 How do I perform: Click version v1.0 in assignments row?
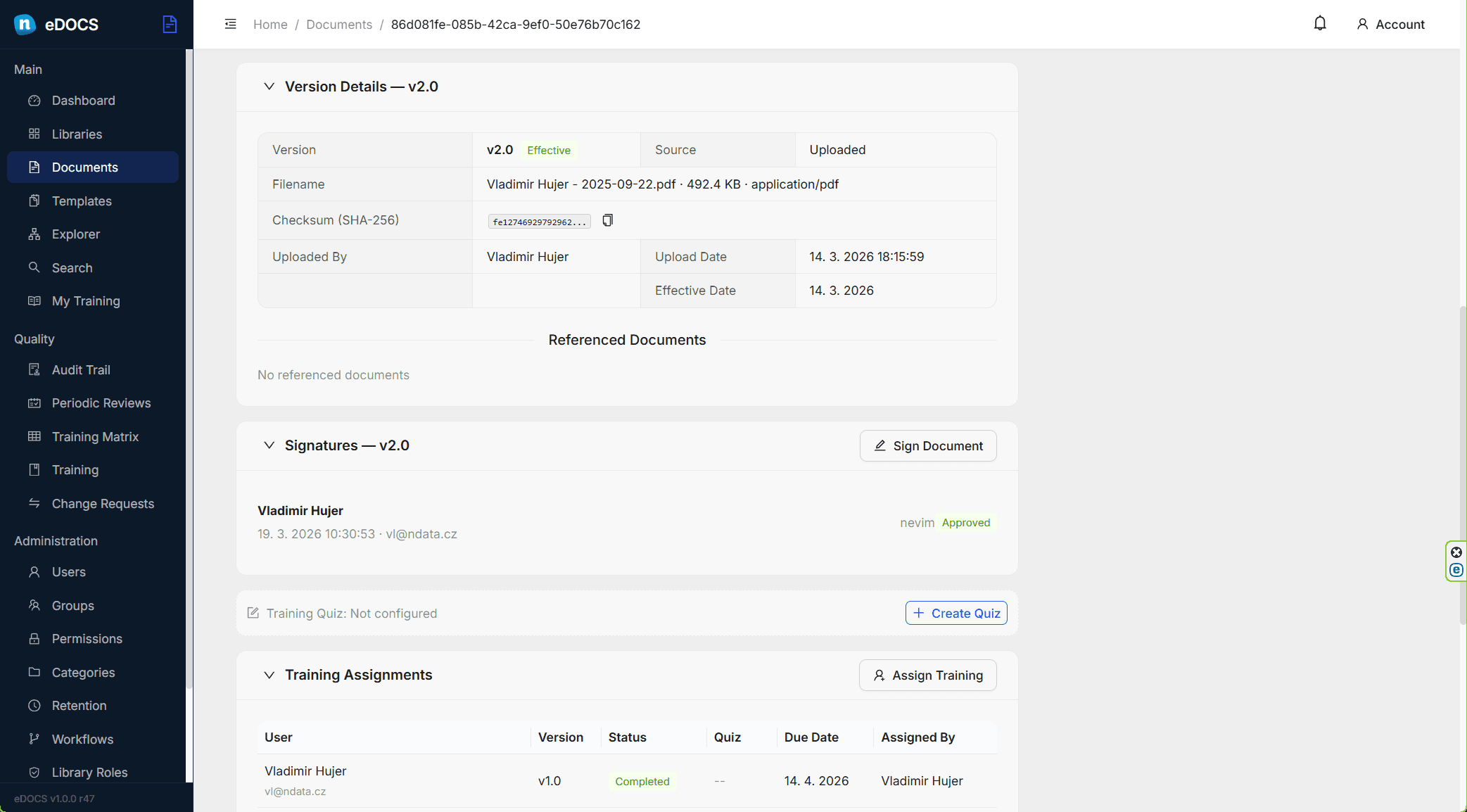[550, 781]
